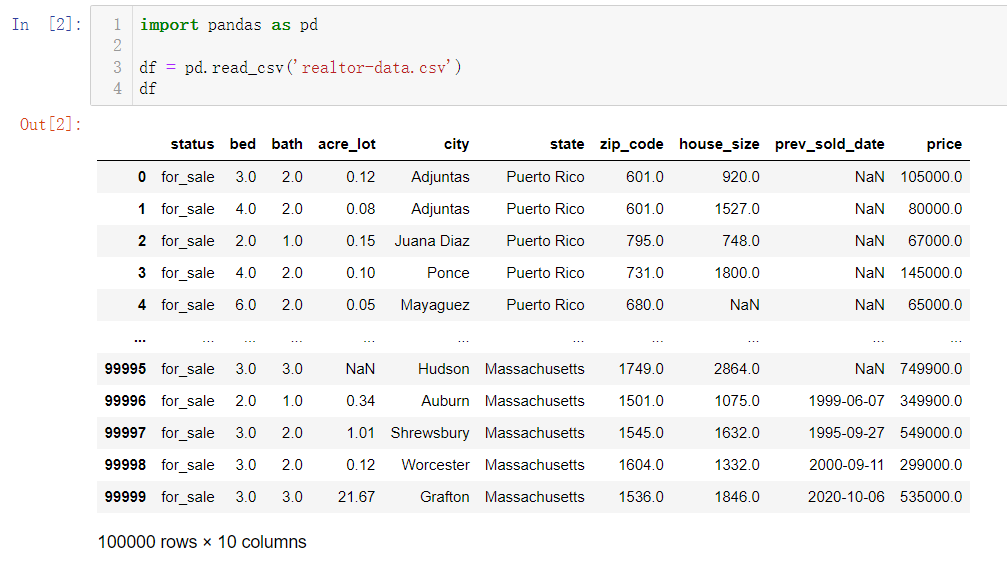This screenshot has height=564, width=1007.
Task: Click row index 0 in the table
Action: [x=142, y=177]
